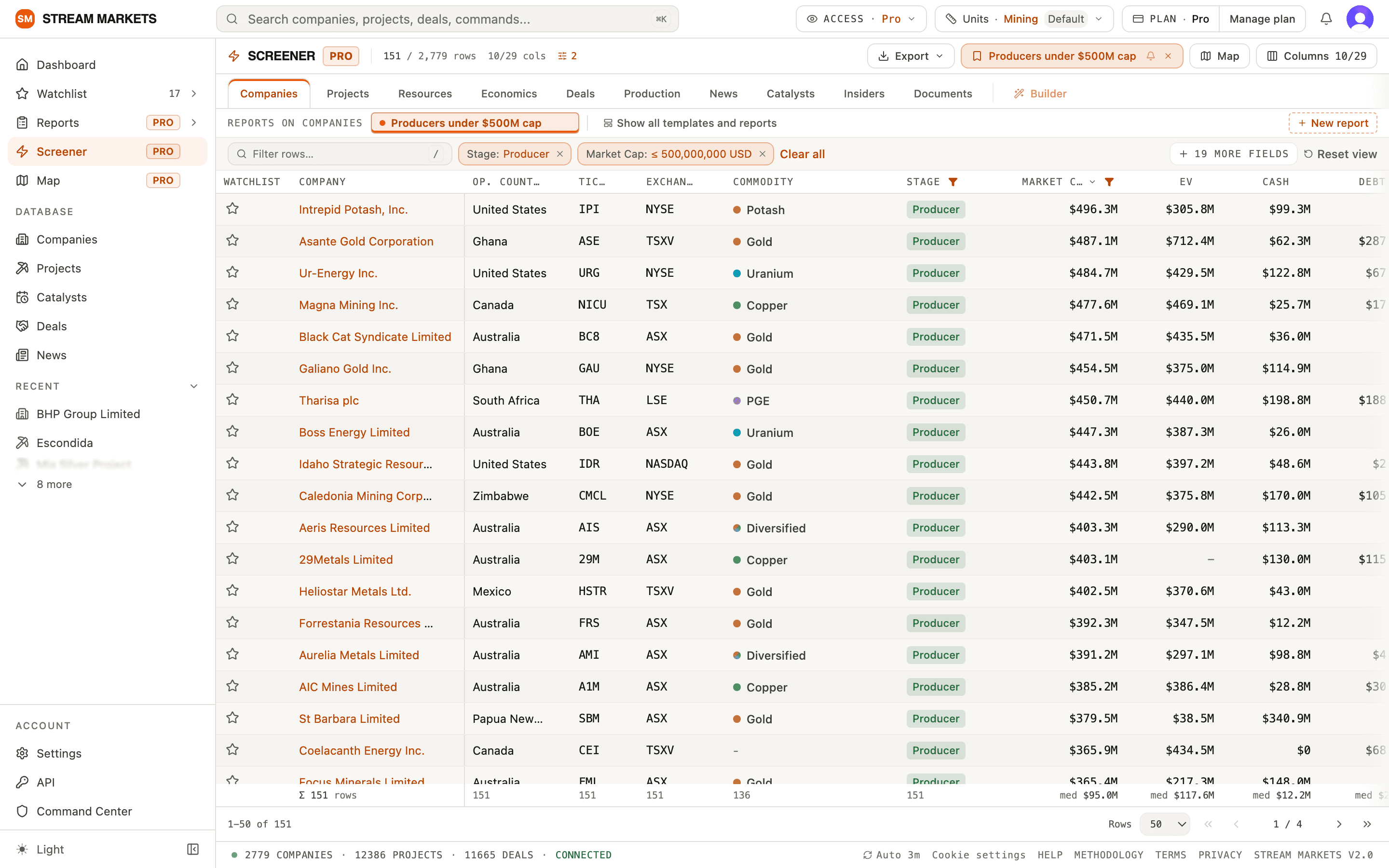The height and width of the screenshot is (868, 1389).
Task: Open Cookie settings in footer
Action: pos(978,855)
